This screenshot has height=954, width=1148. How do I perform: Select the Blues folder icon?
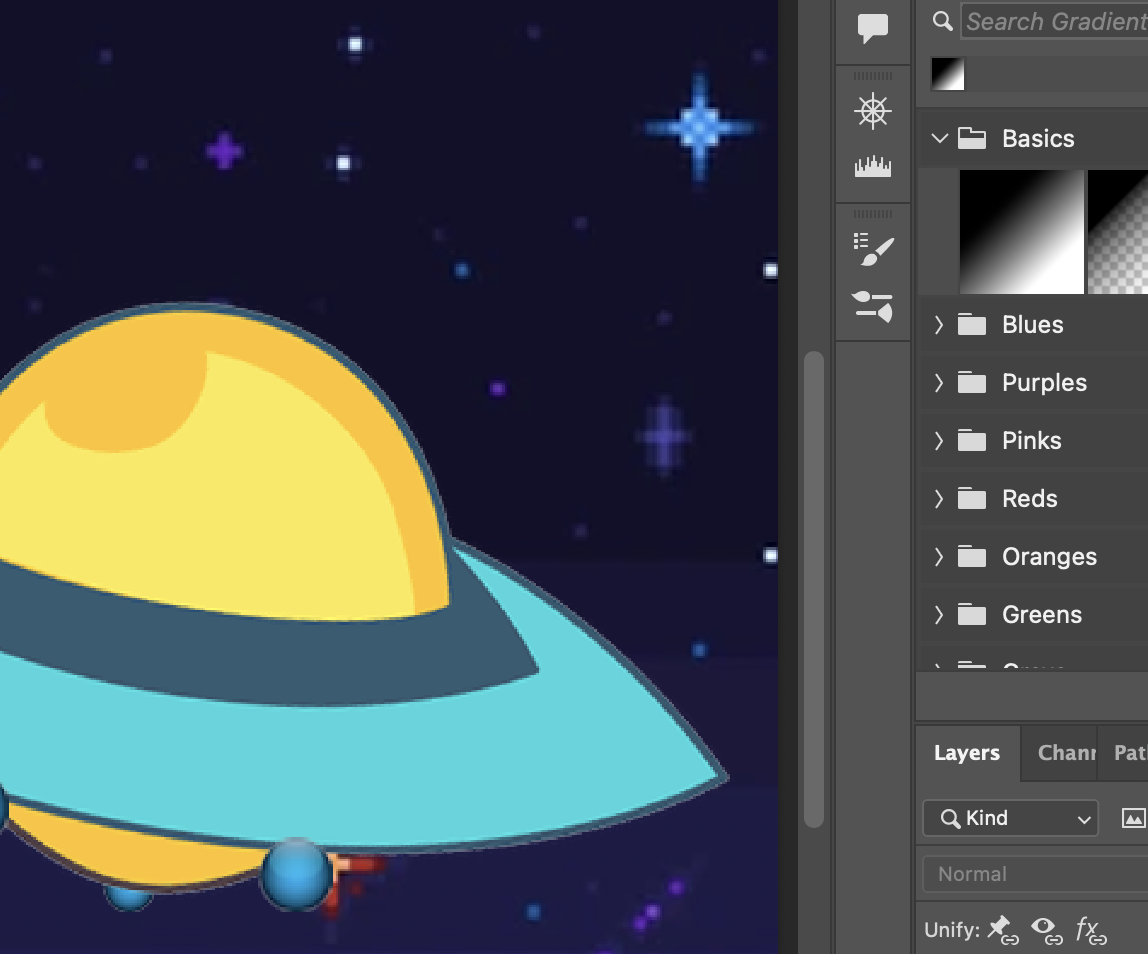[972, 324]
